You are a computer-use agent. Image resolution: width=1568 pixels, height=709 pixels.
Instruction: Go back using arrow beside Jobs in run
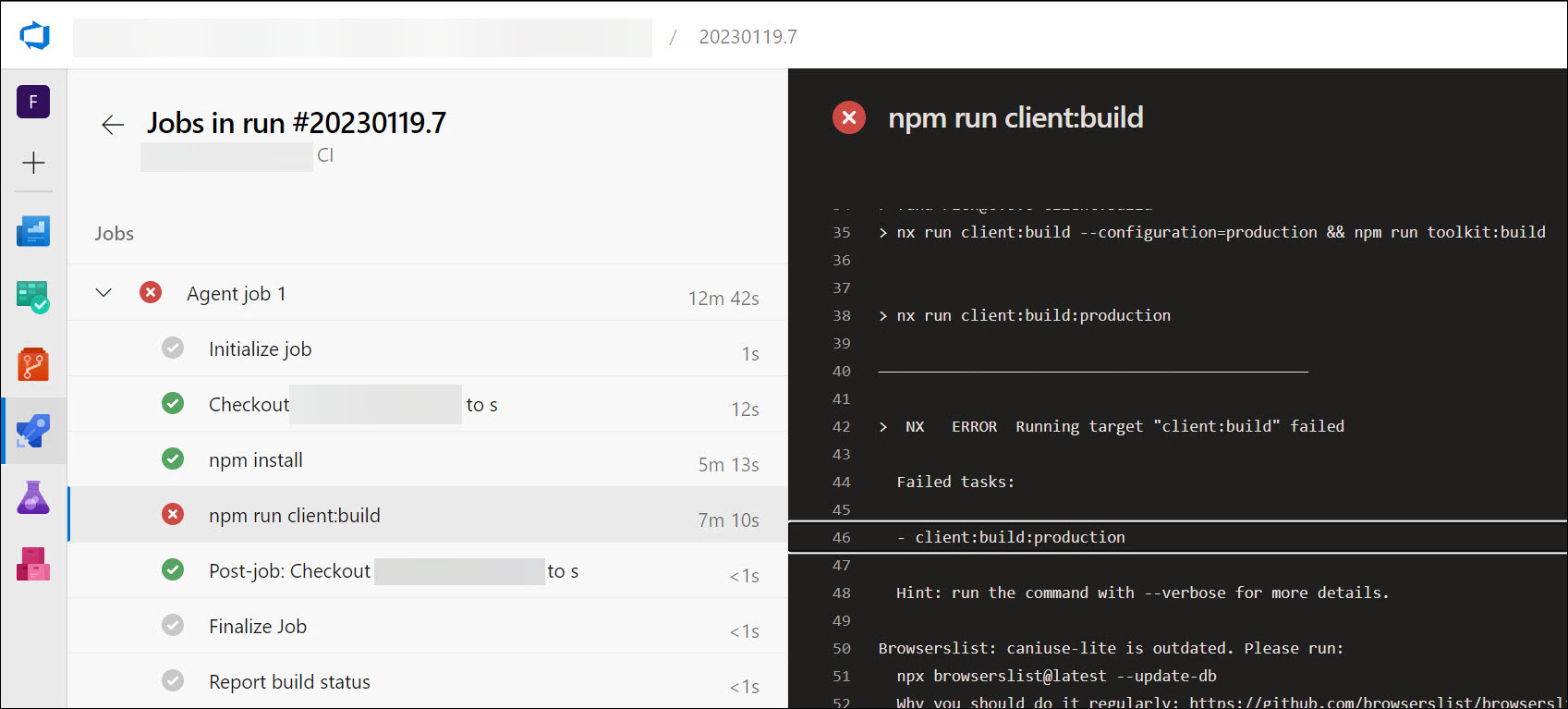pyautogui.click(x=113, y=125)
